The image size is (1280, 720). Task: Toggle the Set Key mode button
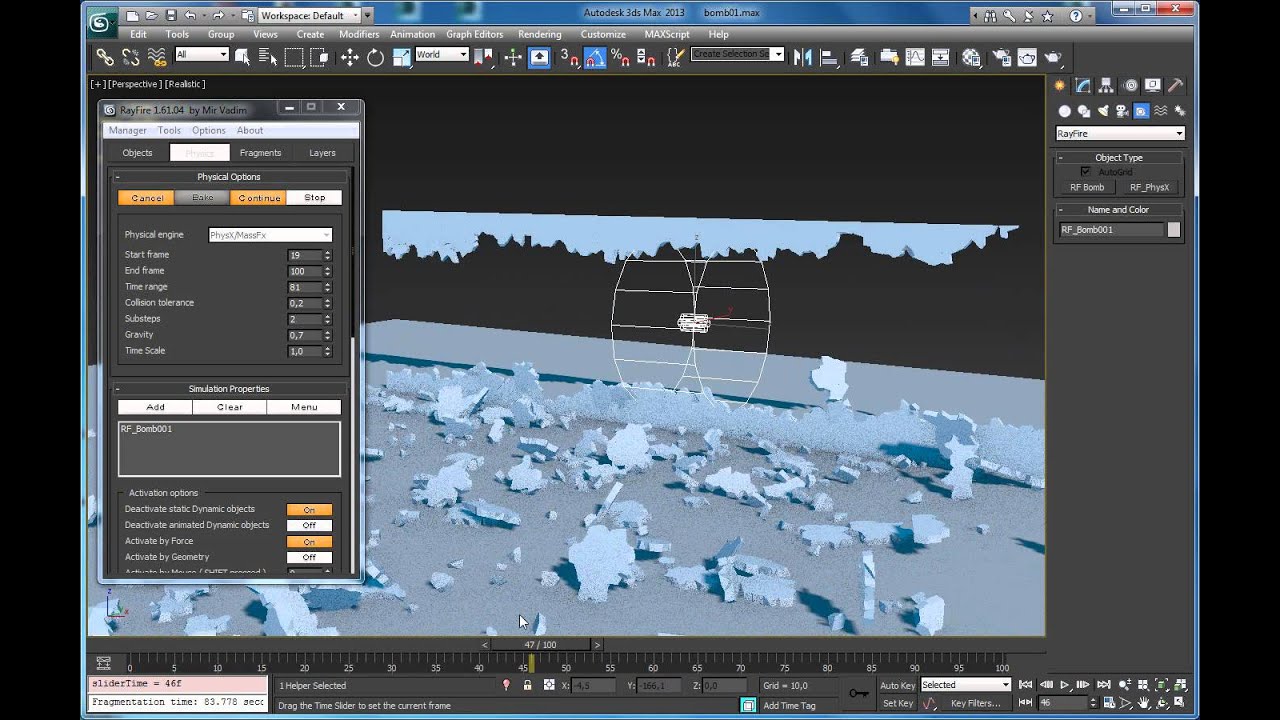coord(897,704)
